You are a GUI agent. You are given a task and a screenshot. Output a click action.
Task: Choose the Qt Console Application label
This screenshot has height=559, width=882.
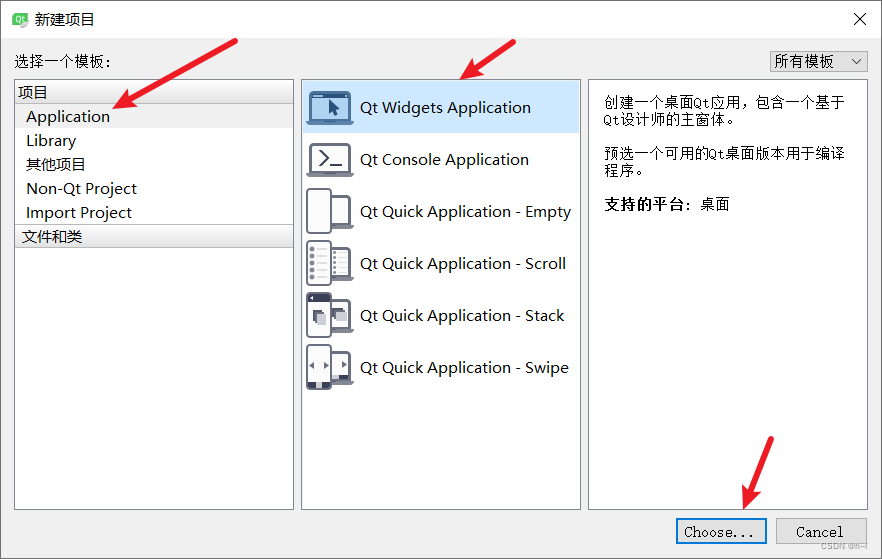click(444, 160)
